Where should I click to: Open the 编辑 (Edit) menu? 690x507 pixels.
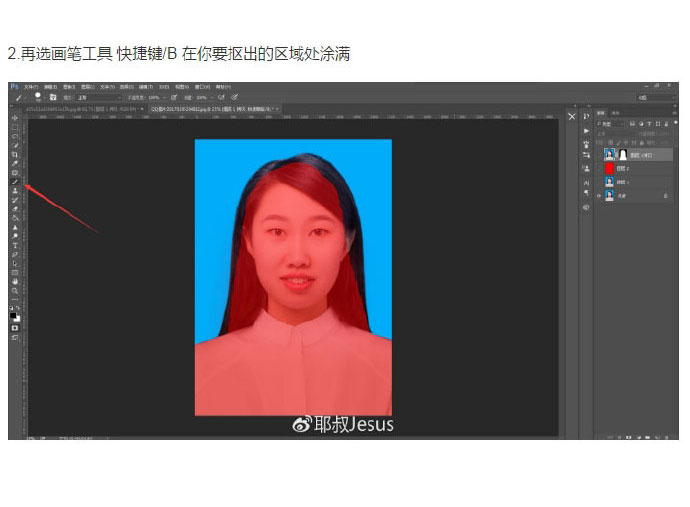[49, 87]
